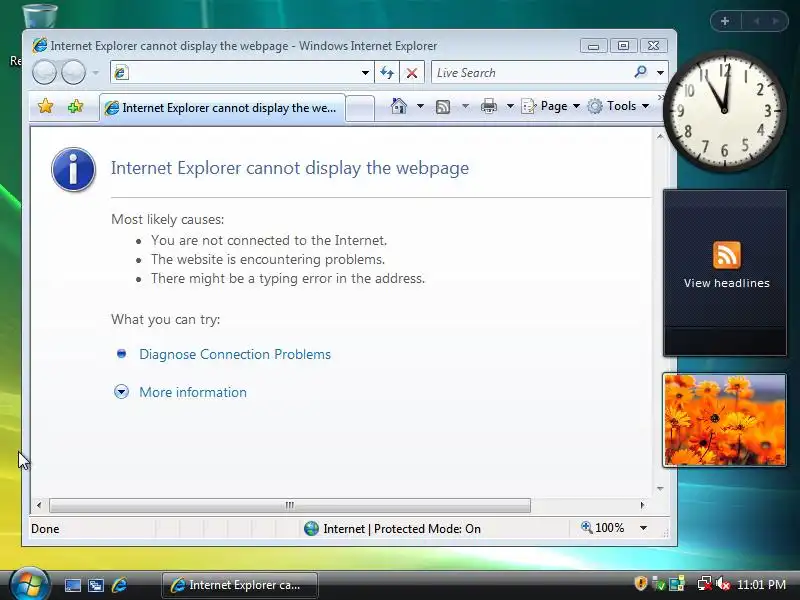This screenshot has height=600, width=800.
Task: Open the Feeds dropdown arrow
Action: [465, 106]
